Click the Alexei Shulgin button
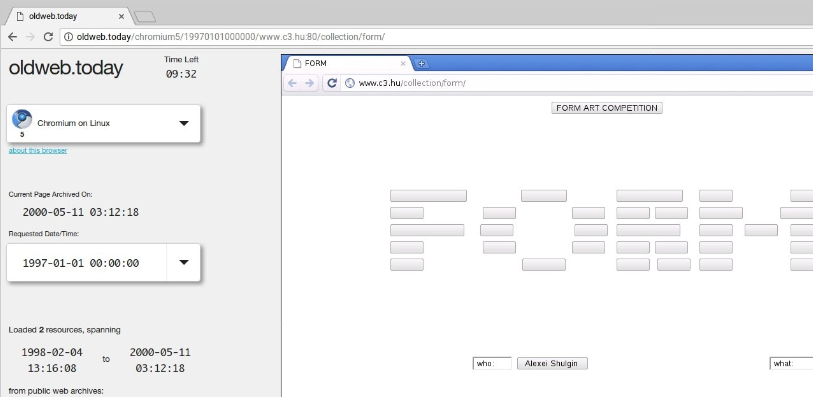The height and width of the screenshot is (397, 813). click(552, 363)
